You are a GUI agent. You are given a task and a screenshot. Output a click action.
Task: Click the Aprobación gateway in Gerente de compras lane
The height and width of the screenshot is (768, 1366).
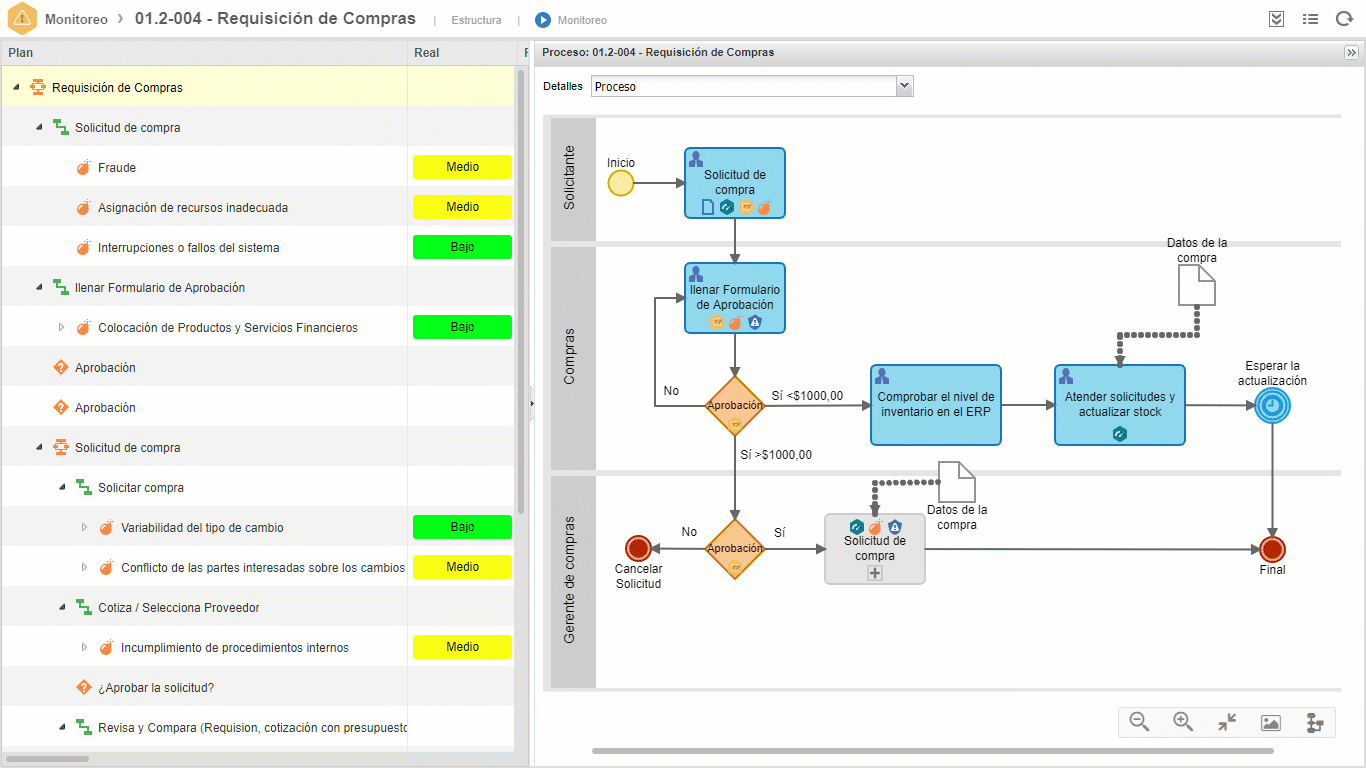[x=735, y=549]
